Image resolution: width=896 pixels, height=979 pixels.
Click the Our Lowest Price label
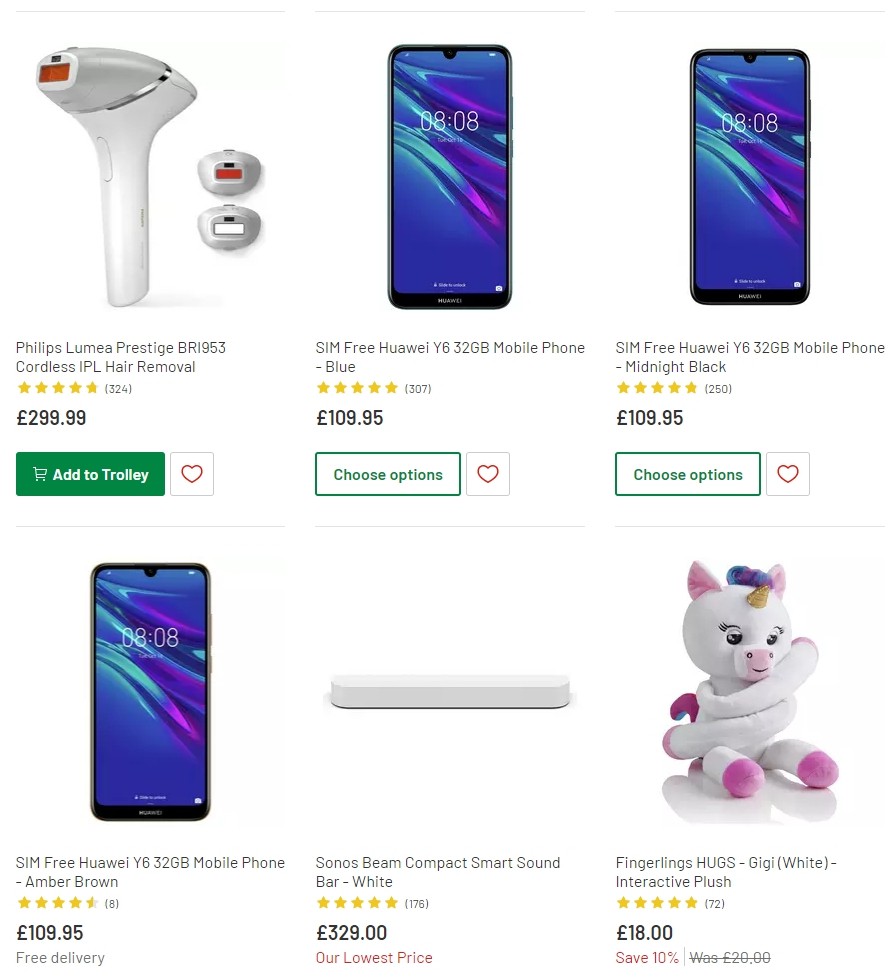[x=374, y=957]
